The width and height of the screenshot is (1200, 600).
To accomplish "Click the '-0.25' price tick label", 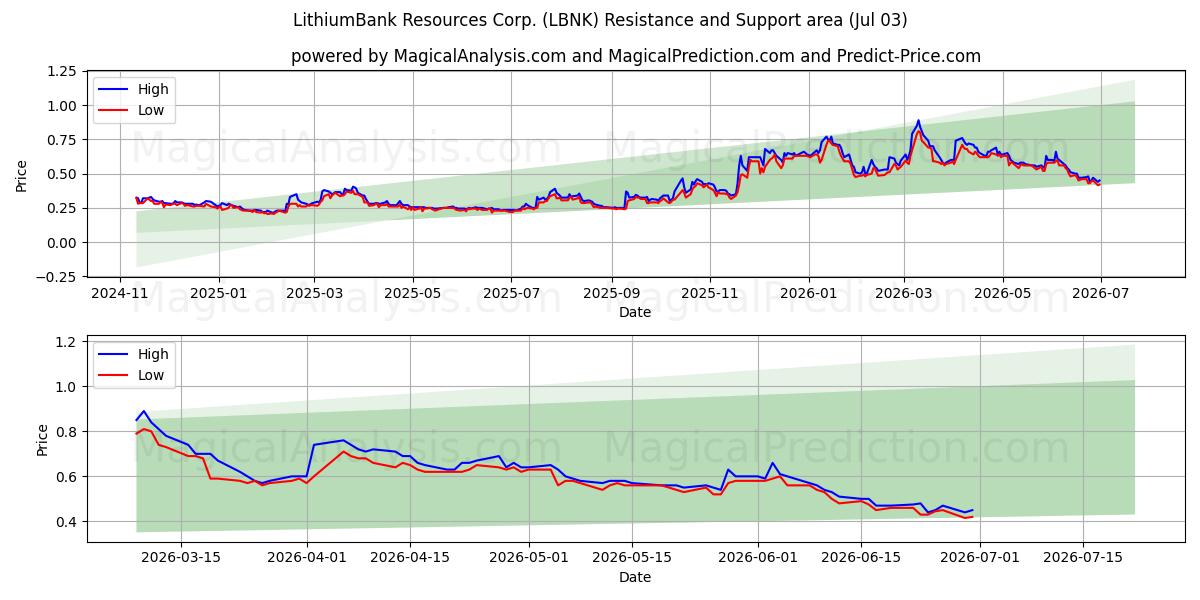I will coord(57,277).
